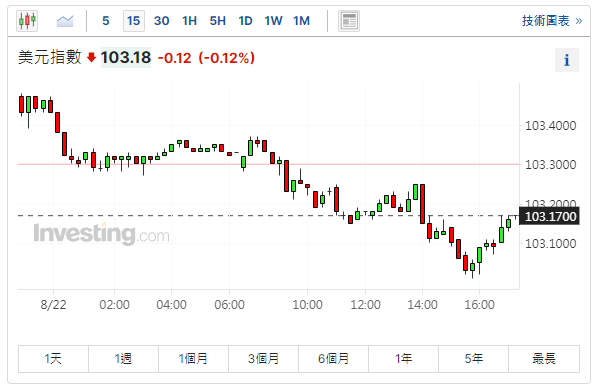Click the 04:00 time axis label

point(172,305)
